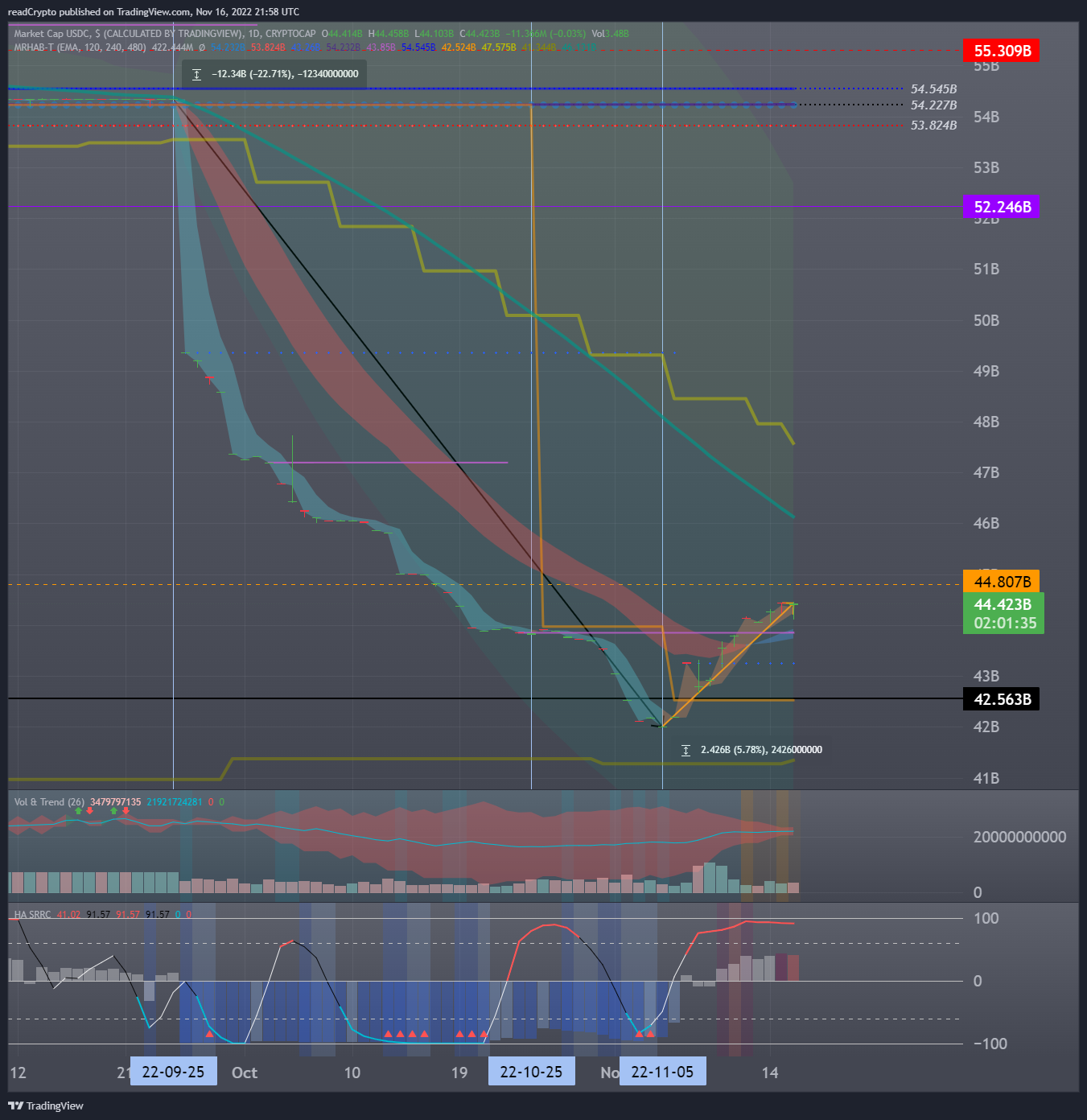Click the green 44.423B current price label
This screenshot has height=1120, width=1087.
pos(1003,604)
